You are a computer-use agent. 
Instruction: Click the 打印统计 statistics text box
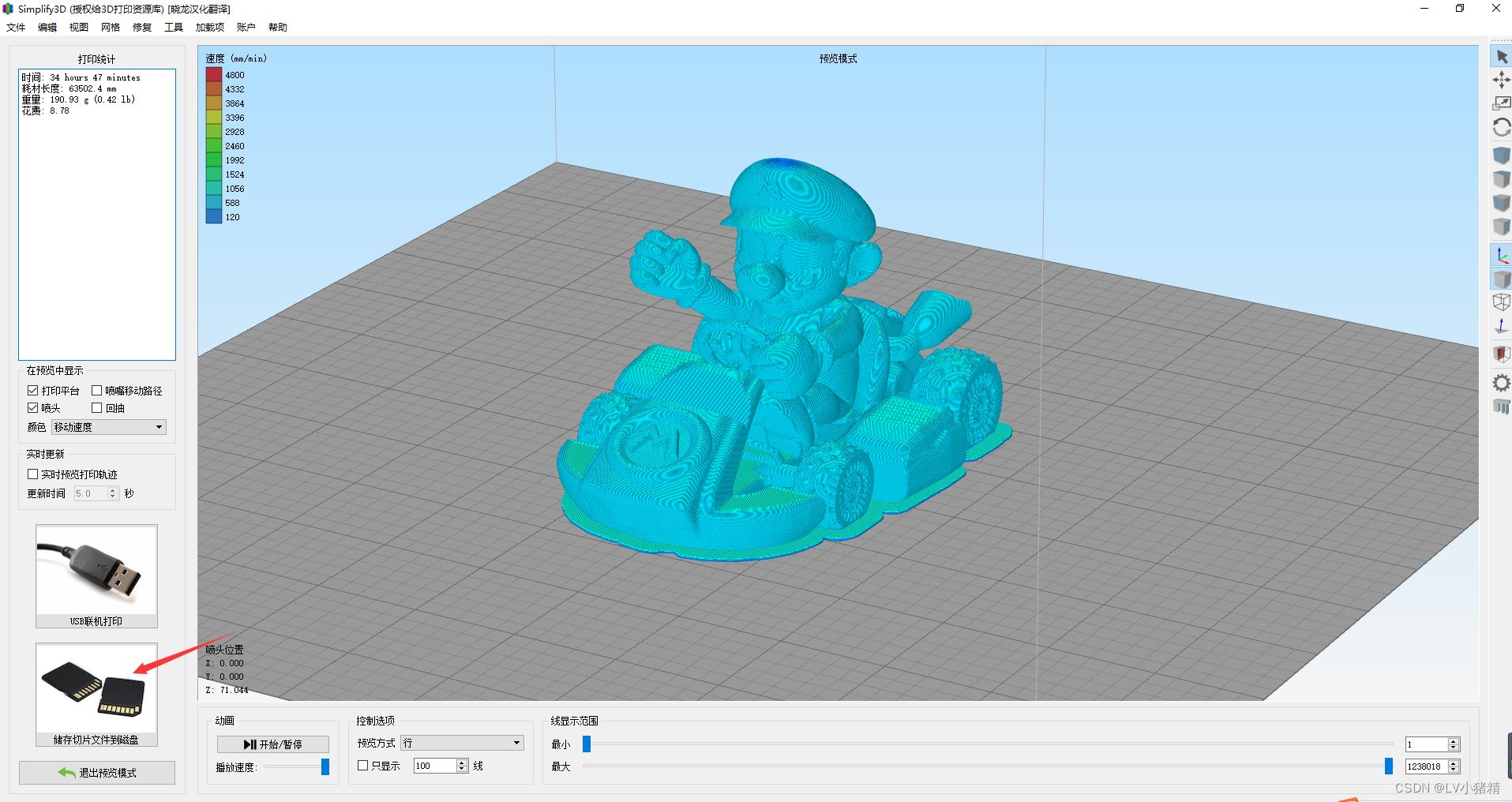[97, 215]
